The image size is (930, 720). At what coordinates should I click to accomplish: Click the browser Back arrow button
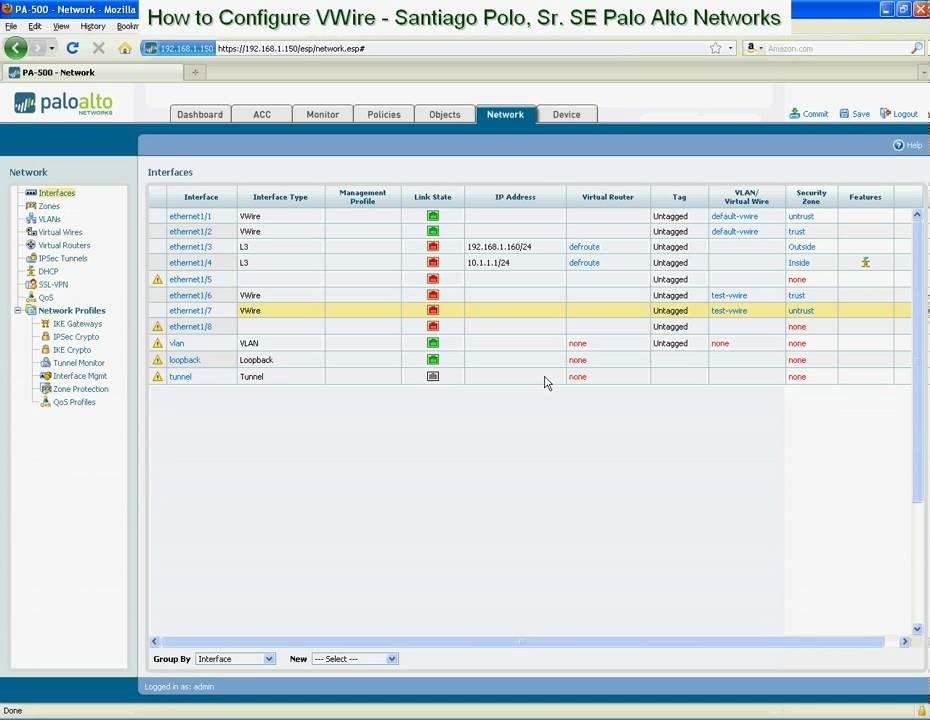point(15,48)
